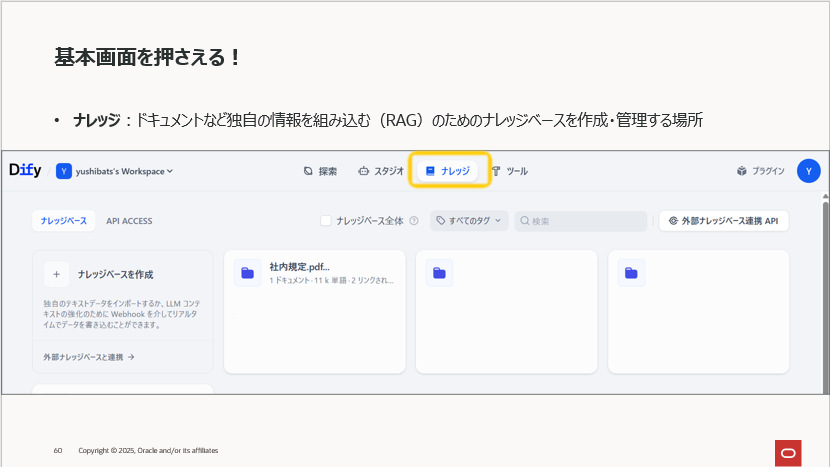Click the スタジオ robot icon
This screenshot has width=830, height=467.
click(364, 171)
